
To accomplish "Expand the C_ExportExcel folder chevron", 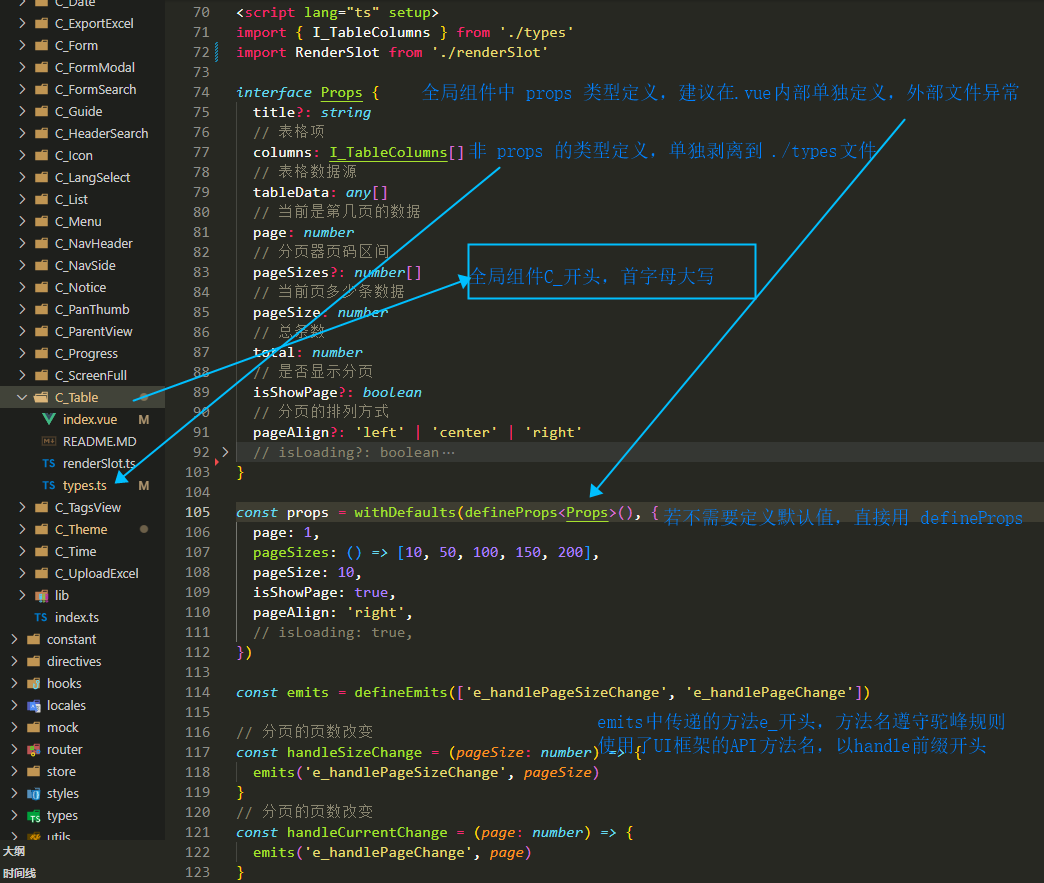I will coord(22,23).
